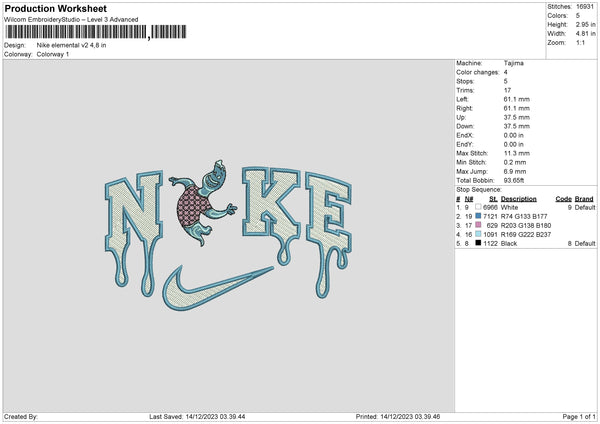Click the Stitches count 16931

585,7
